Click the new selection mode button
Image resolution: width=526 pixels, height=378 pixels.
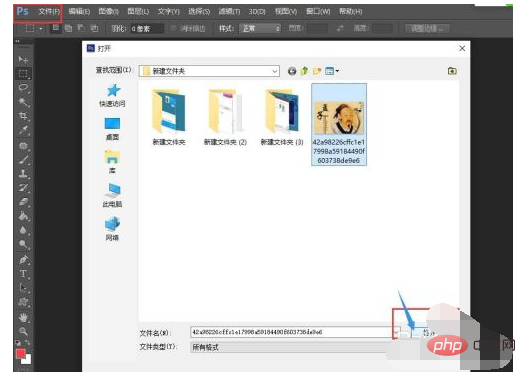pyautogui.click(x=55, y=28)
